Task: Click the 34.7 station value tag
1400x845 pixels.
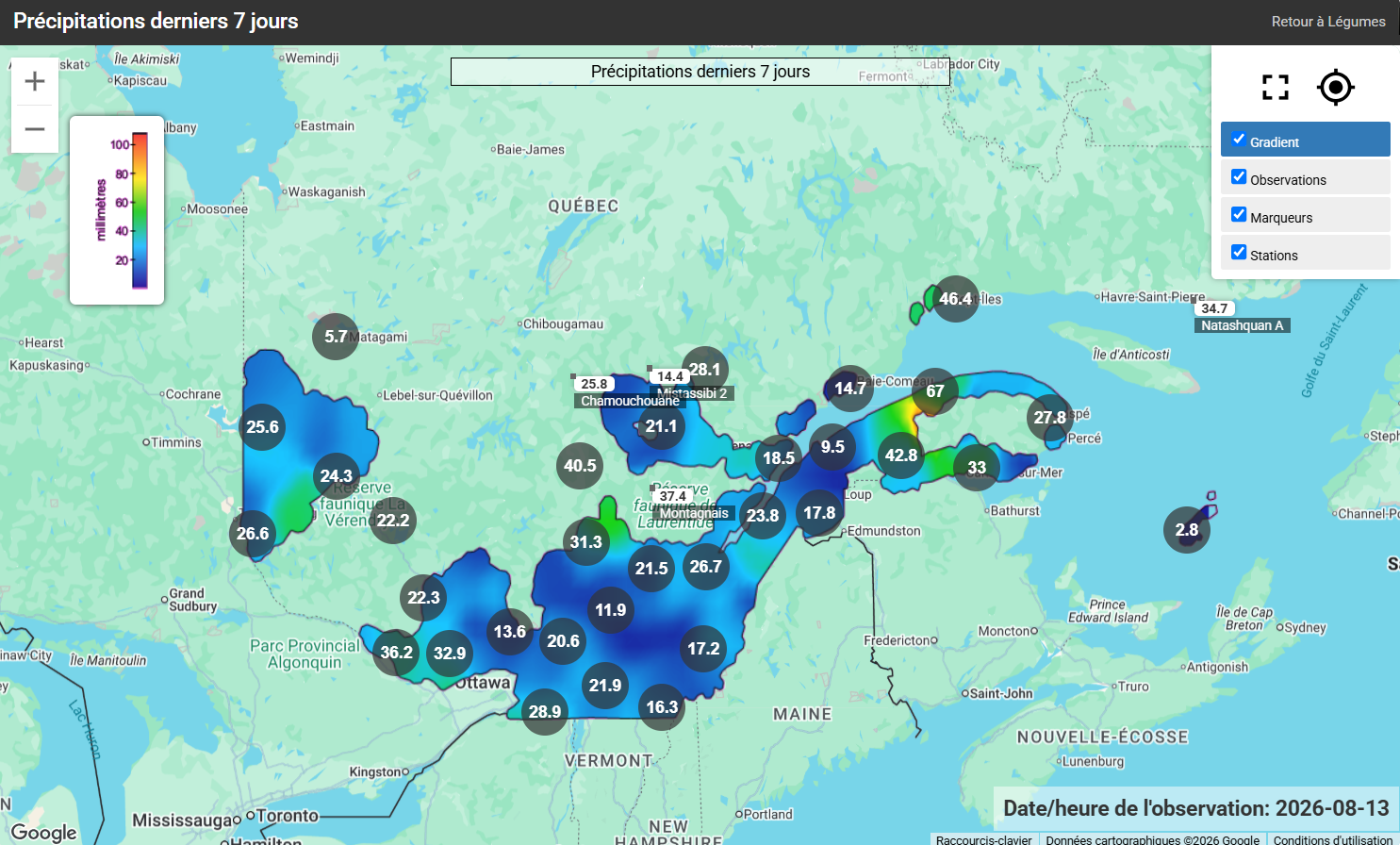Action: click(x=1214, y=308)
